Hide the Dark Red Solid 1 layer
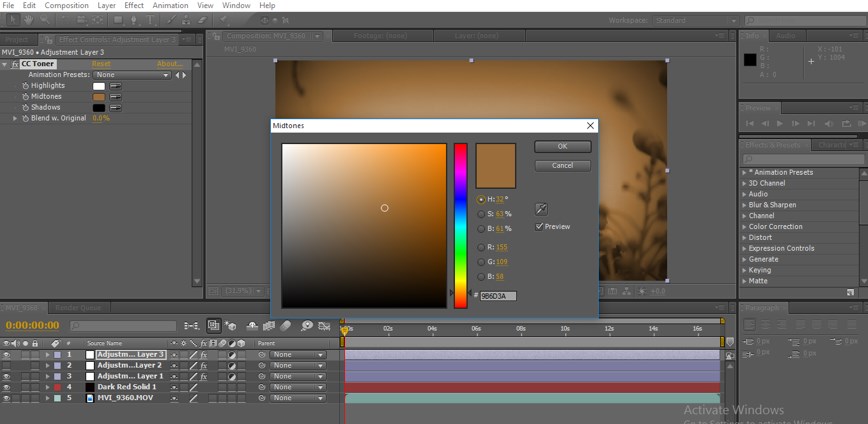The height and width of the screenshot is (424, 868). 7,387
